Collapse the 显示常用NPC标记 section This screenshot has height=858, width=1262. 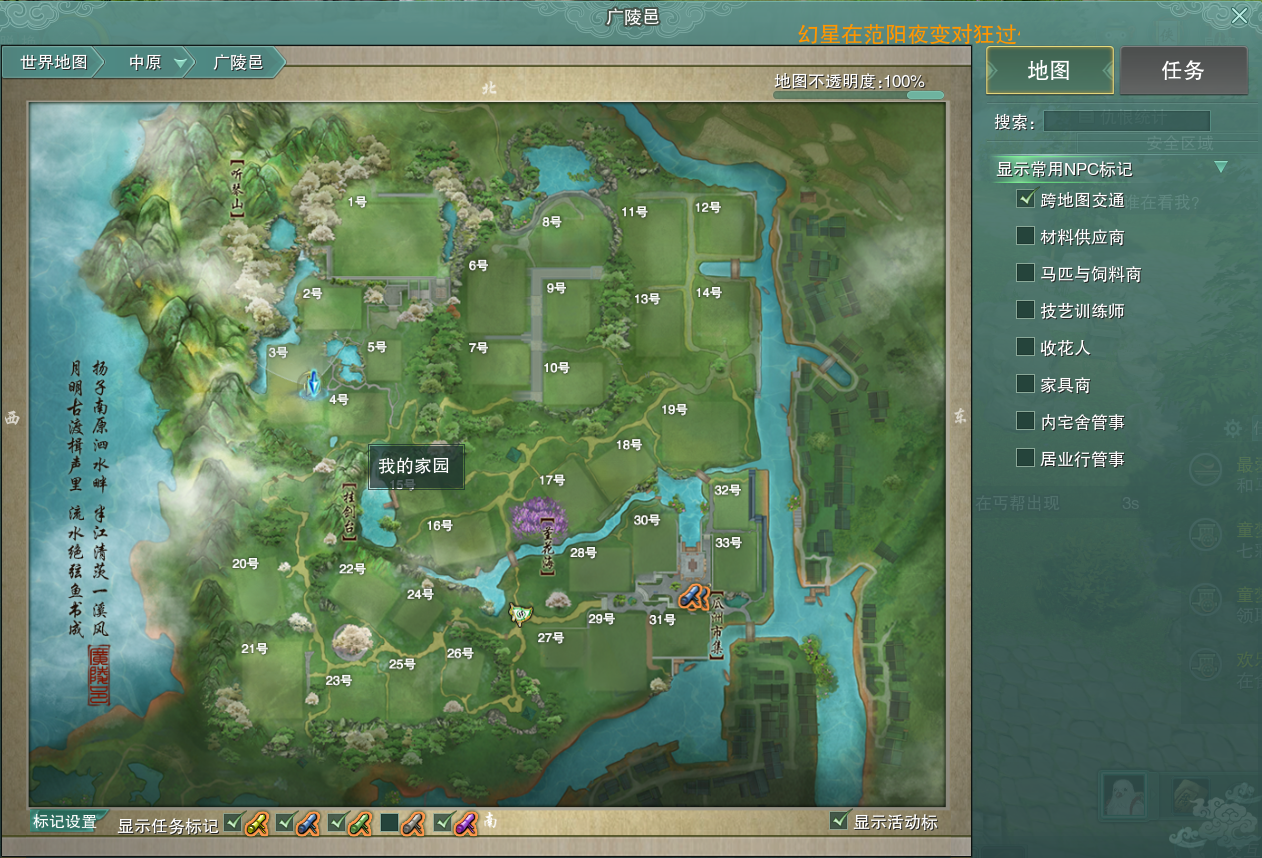click(1219, 168)
